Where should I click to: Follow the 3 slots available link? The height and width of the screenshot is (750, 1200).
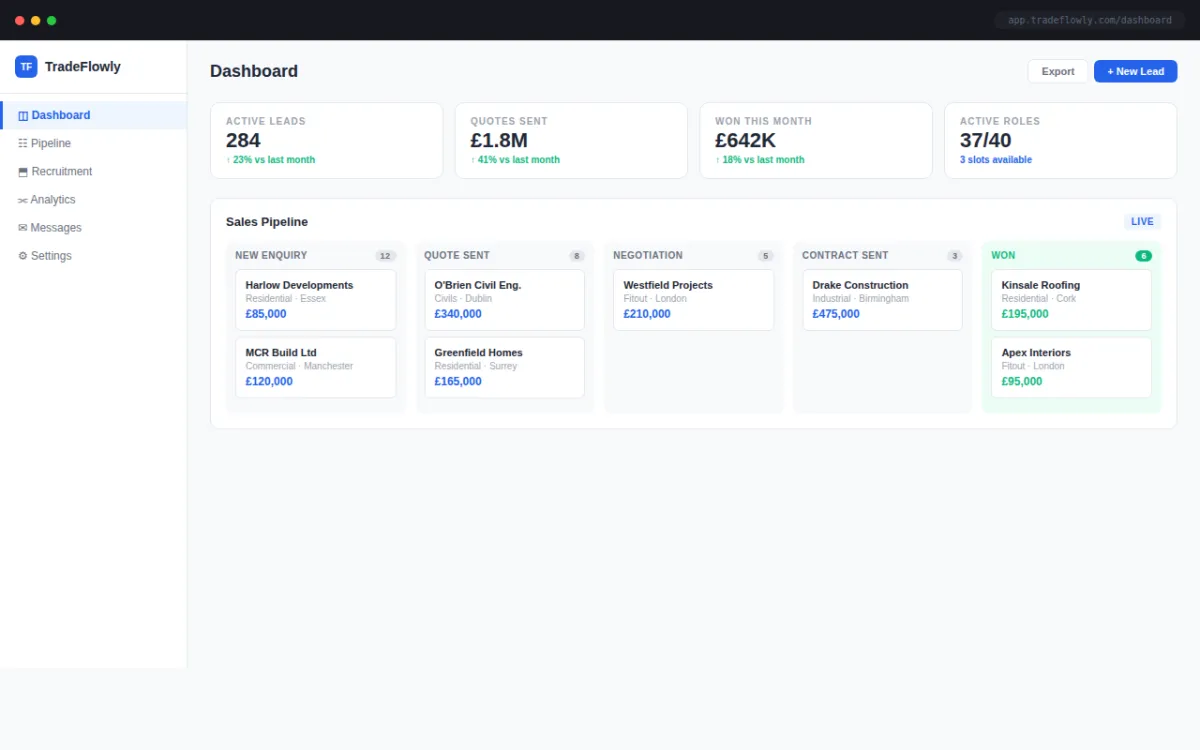pos(996,160)
